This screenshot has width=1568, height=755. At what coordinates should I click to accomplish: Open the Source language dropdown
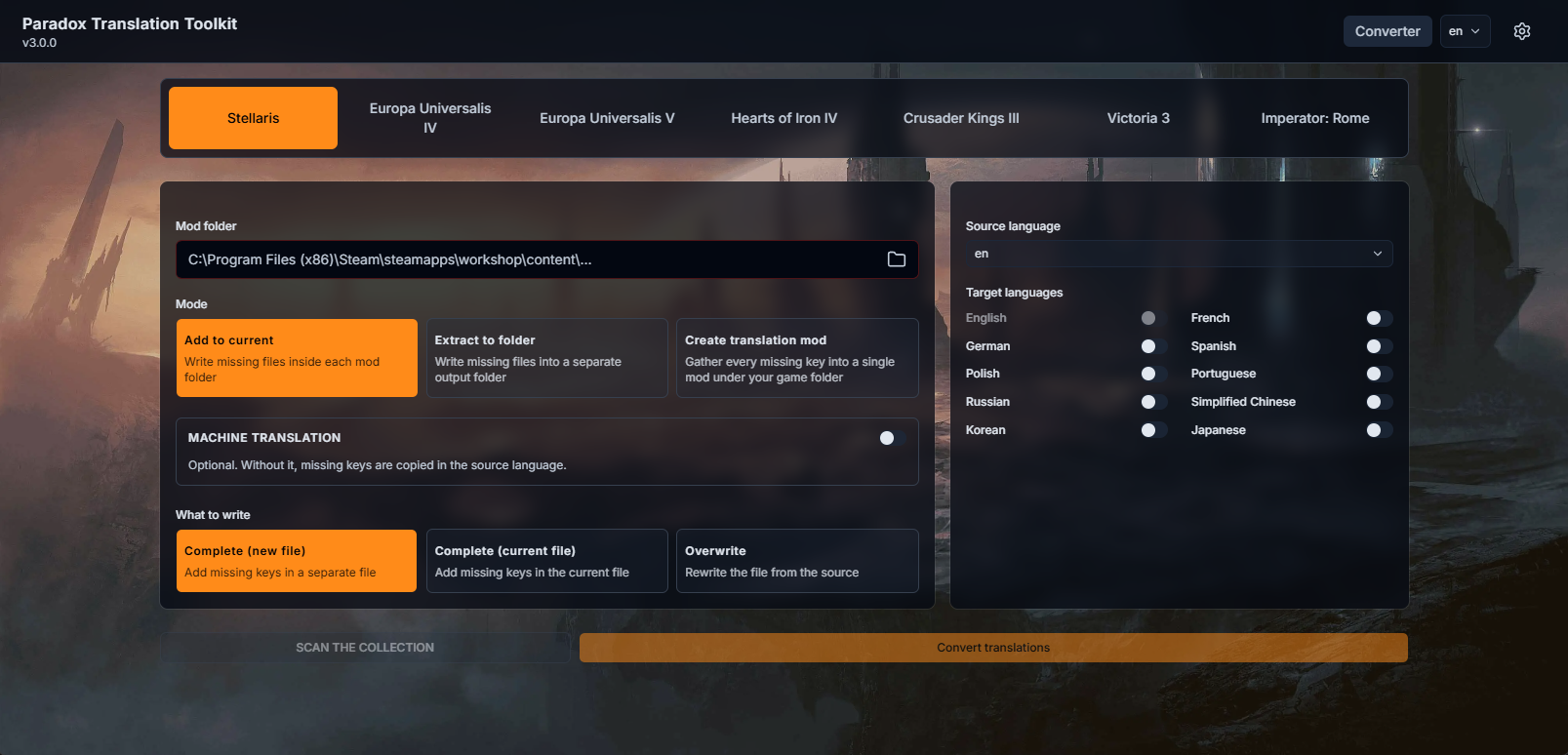tap(1179, 254)
